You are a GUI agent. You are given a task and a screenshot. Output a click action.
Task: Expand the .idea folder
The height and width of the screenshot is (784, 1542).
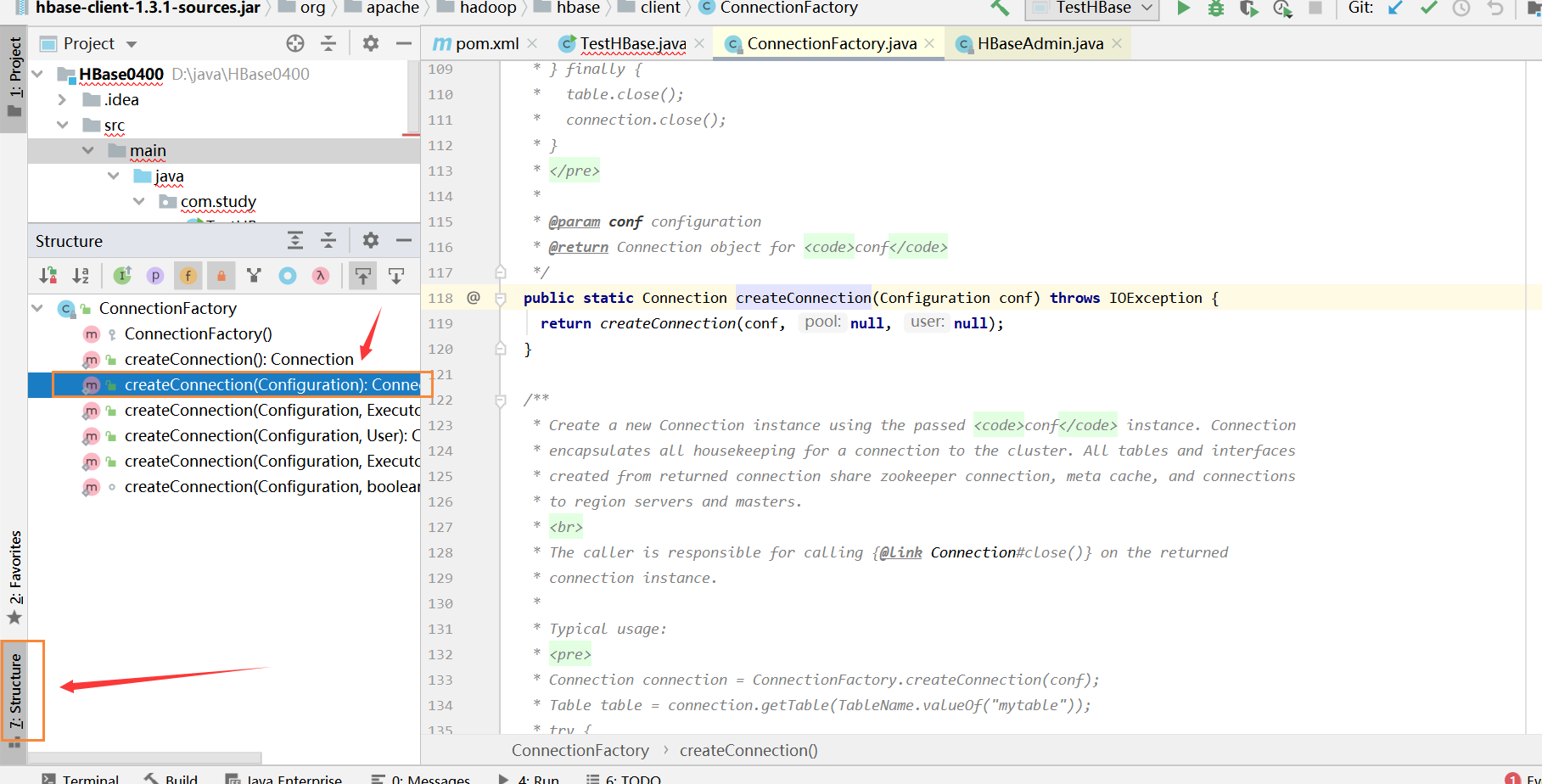coord(62,99)
